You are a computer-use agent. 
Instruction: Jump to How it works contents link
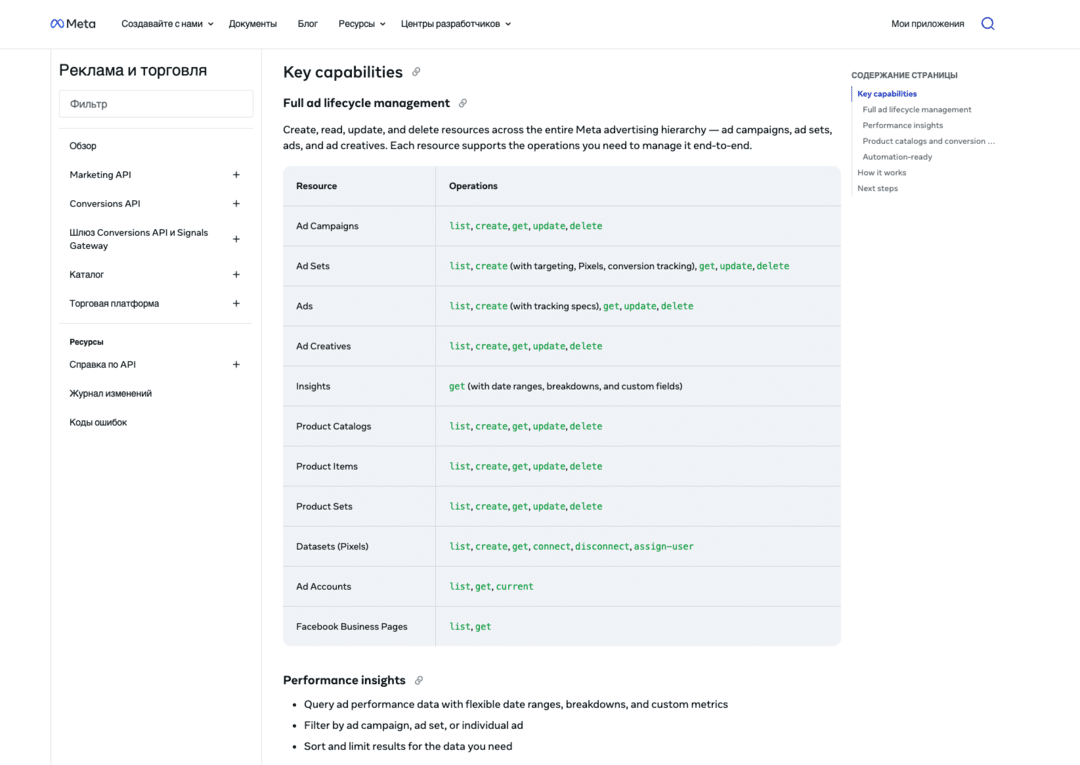pyautogui.click(x=882, y=173)
